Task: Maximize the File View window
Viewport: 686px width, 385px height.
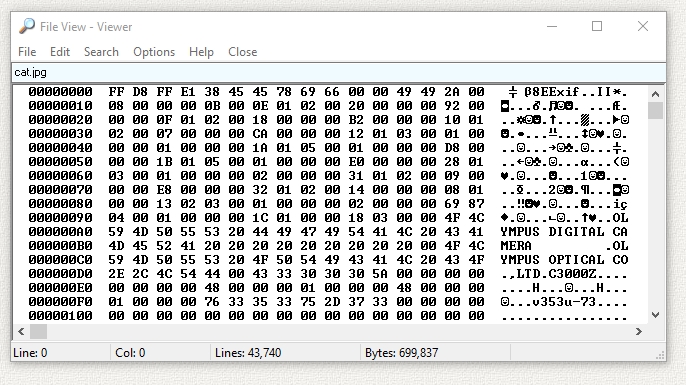Action: [597, 26]
